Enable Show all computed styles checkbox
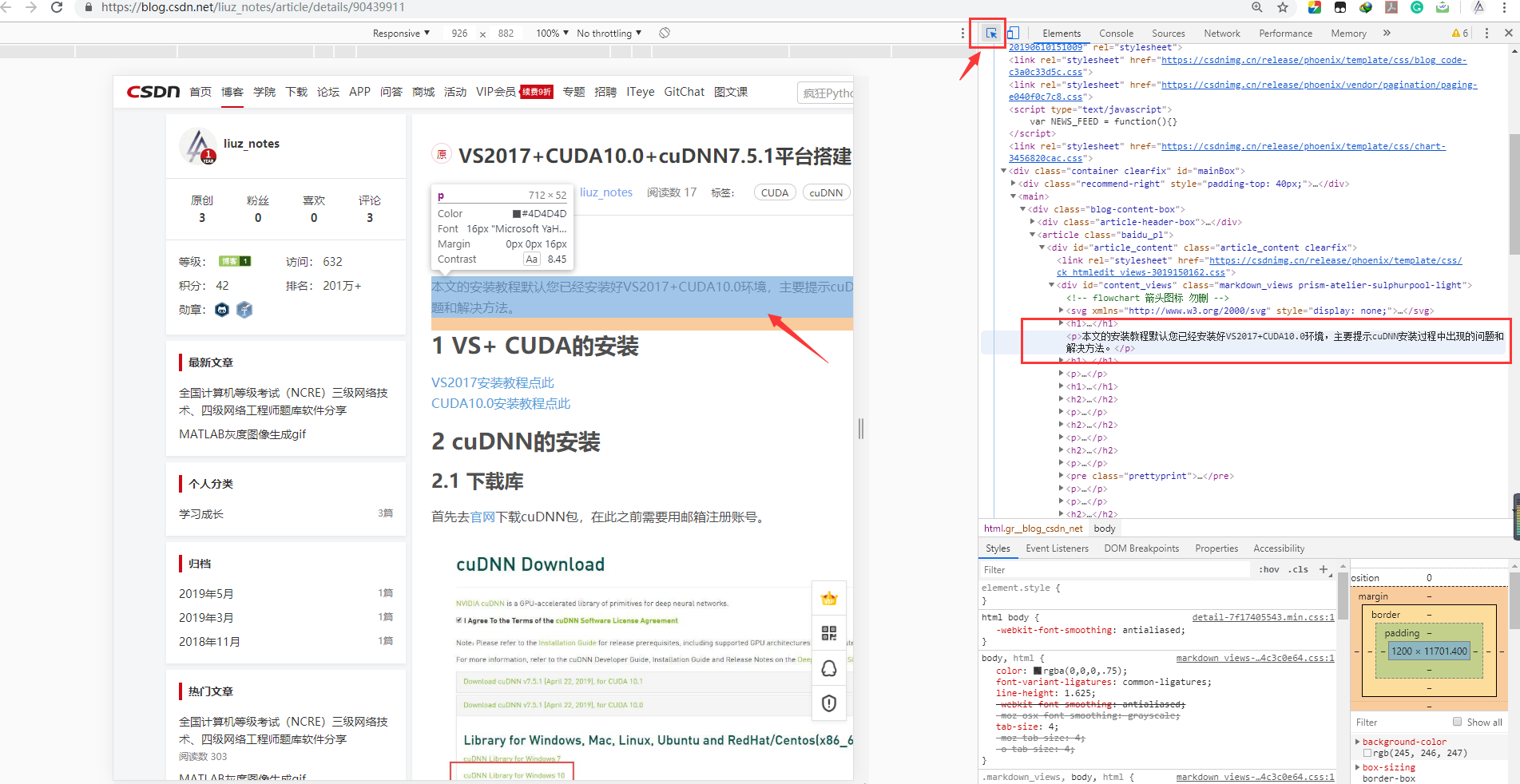1520x784 pixels. pos(1458,722)
